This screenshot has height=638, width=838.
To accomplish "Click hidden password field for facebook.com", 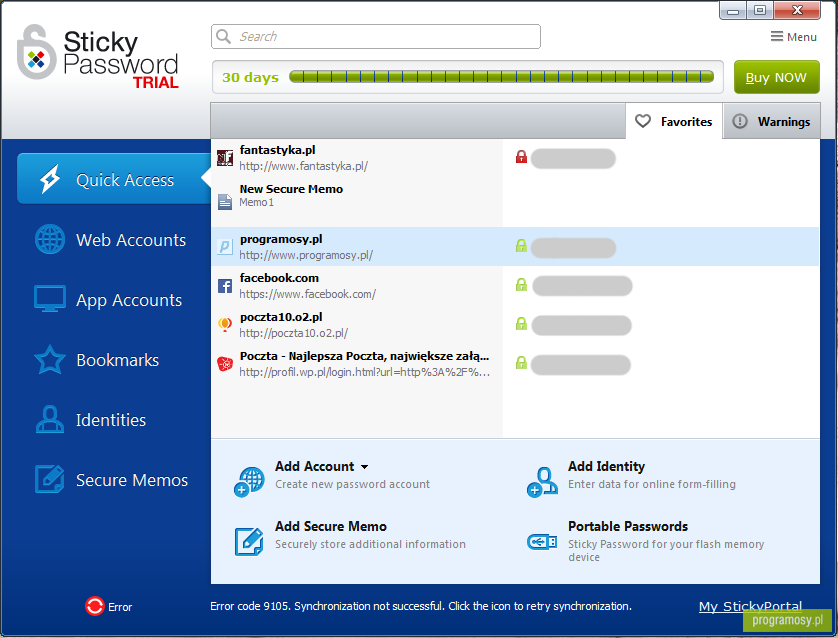I will (x=582, y=286).
